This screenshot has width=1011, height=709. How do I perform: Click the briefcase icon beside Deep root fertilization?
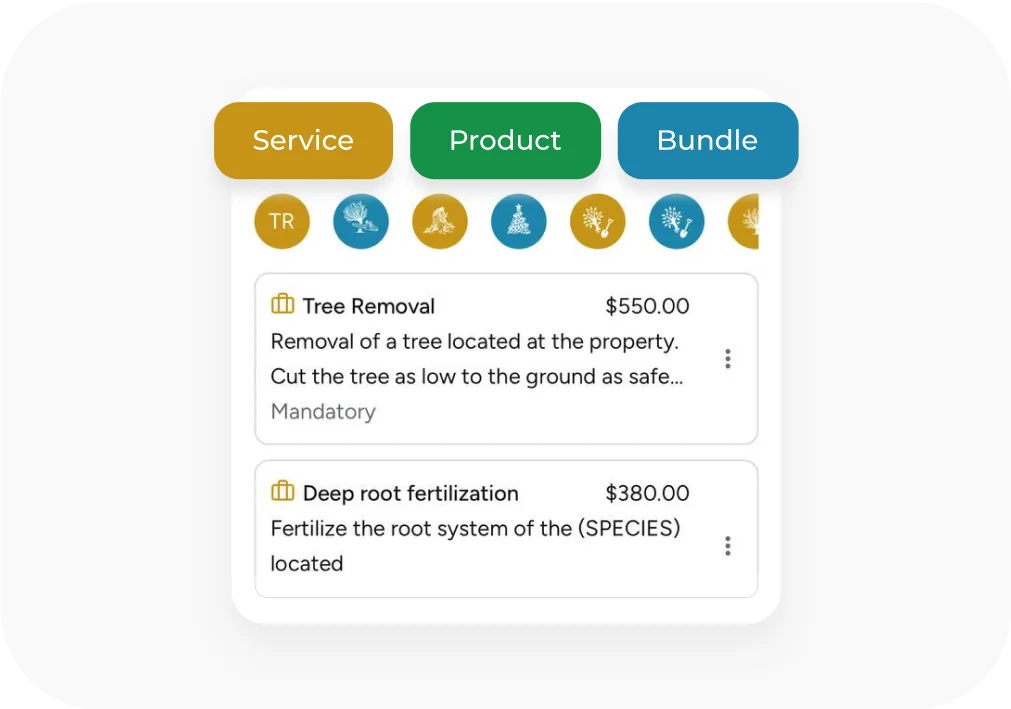tap(283, 492)
